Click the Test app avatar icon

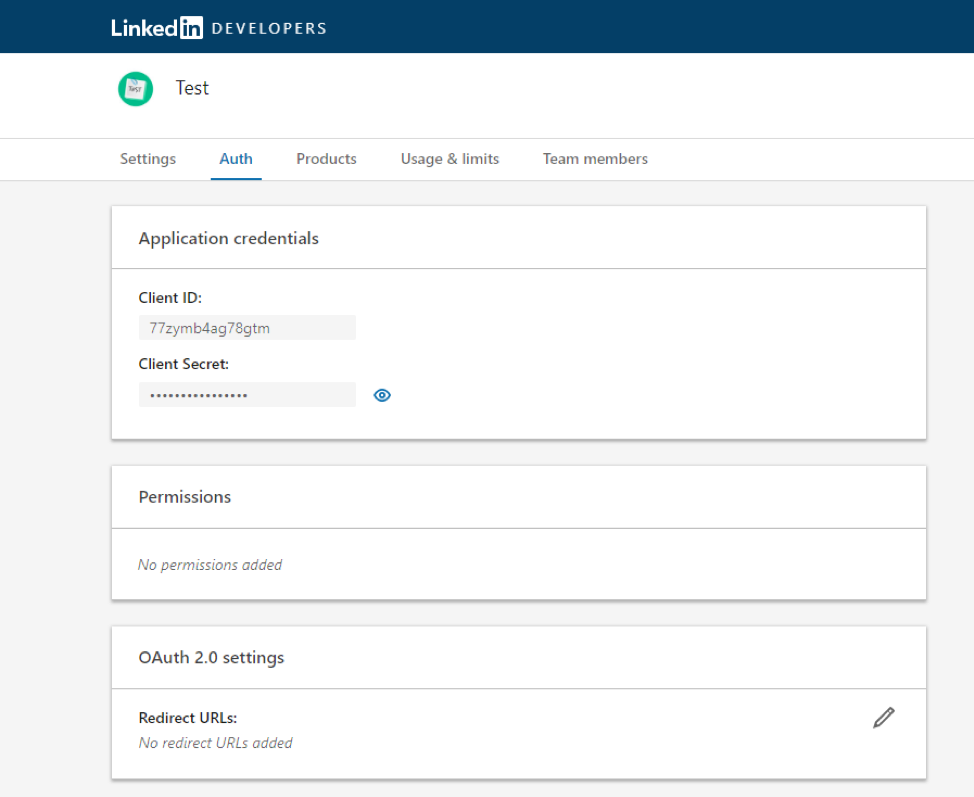coord(135,89)
